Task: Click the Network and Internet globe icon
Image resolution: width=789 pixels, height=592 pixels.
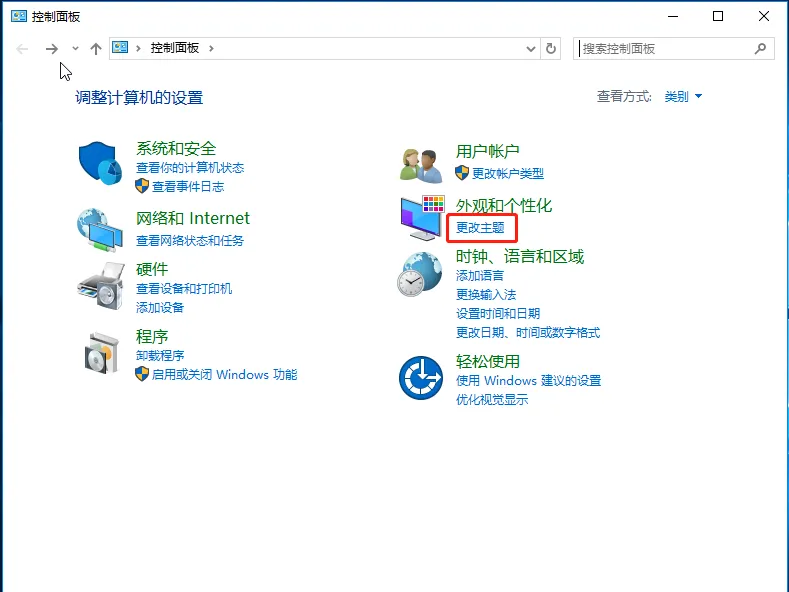Action: pyautogui.click(x=100, y=230)
